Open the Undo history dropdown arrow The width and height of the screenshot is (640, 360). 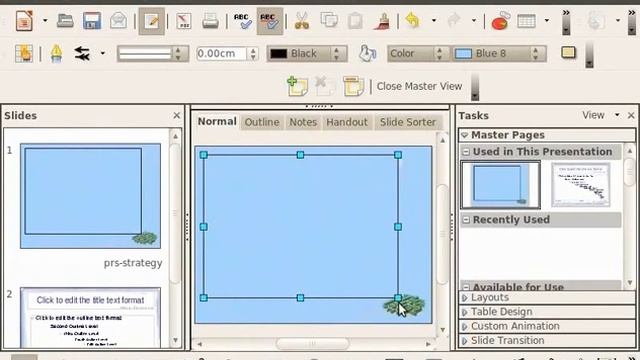click(x=434, y=20)
